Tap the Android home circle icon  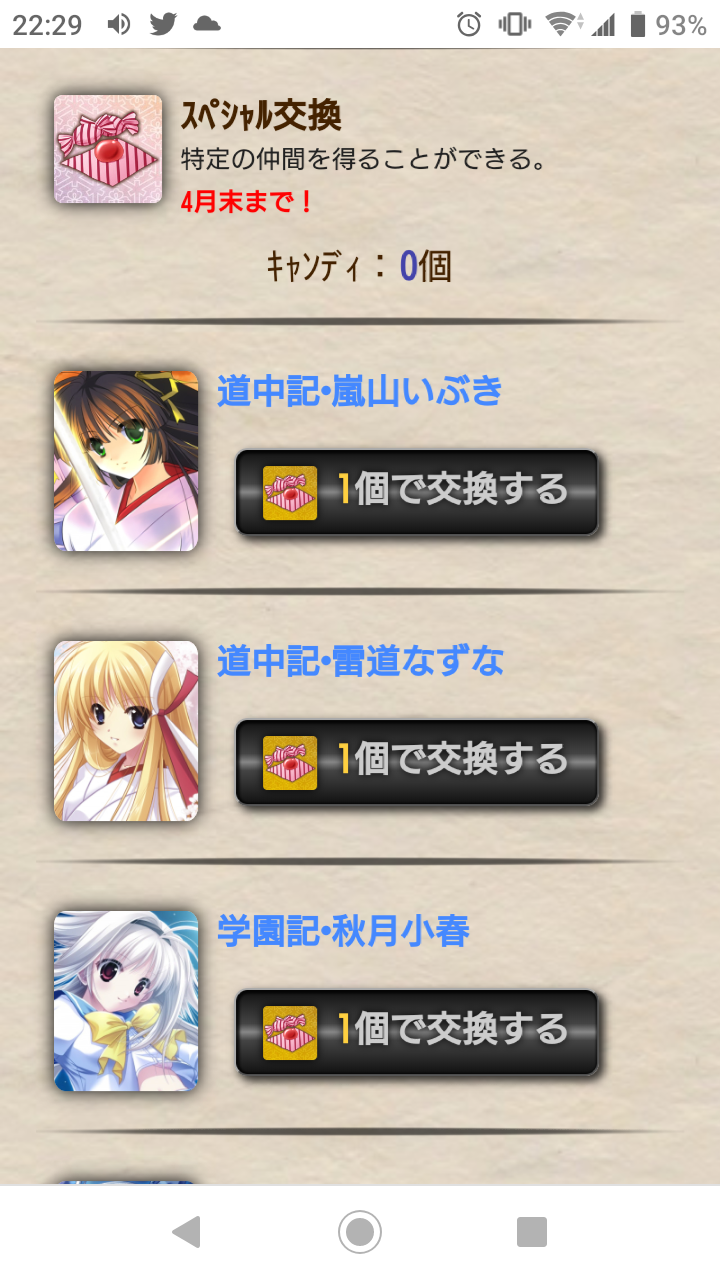(360, 1232)
